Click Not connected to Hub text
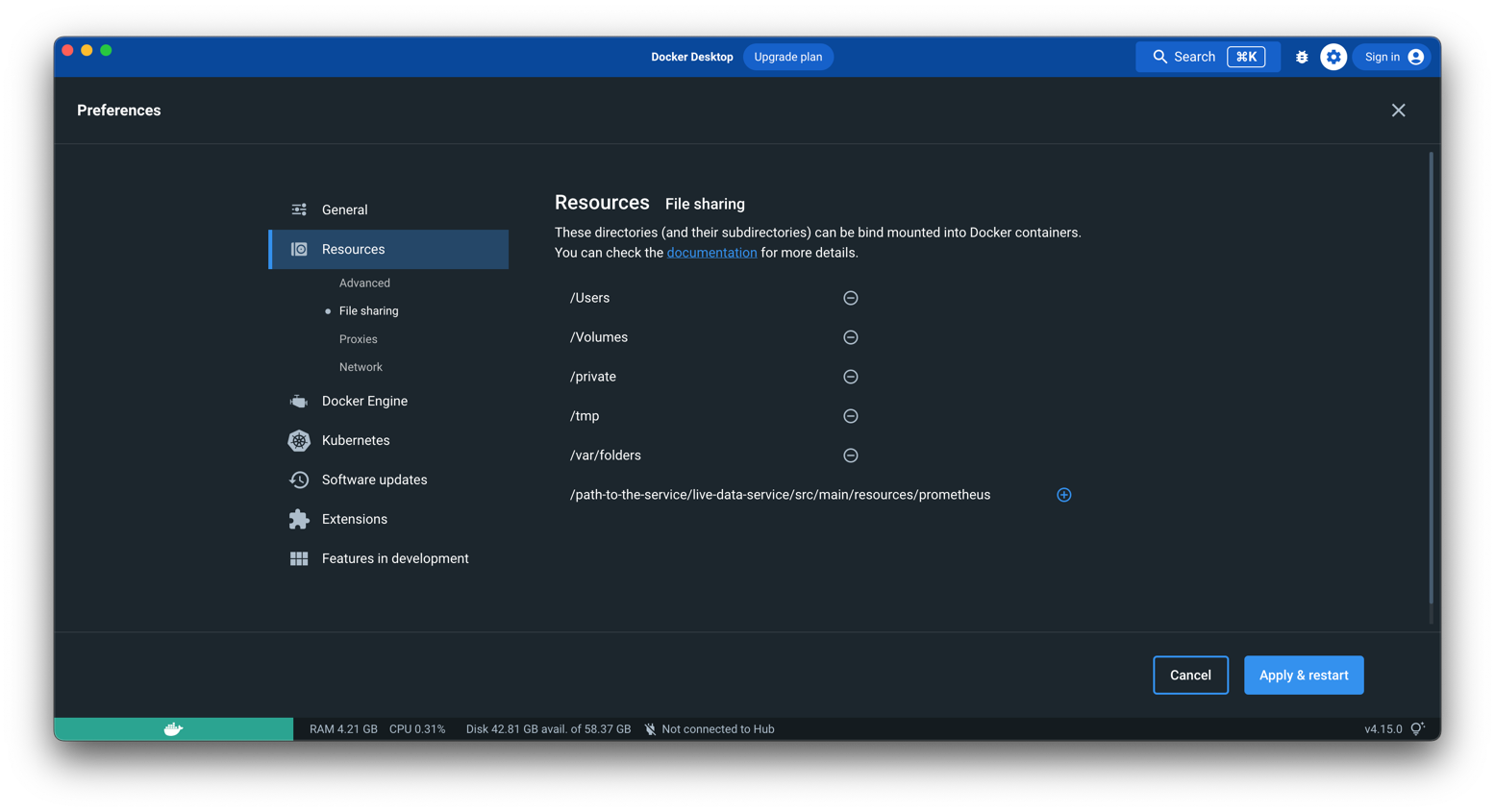The width and height of the screenshot is (1495, 812). pos(717,729)
